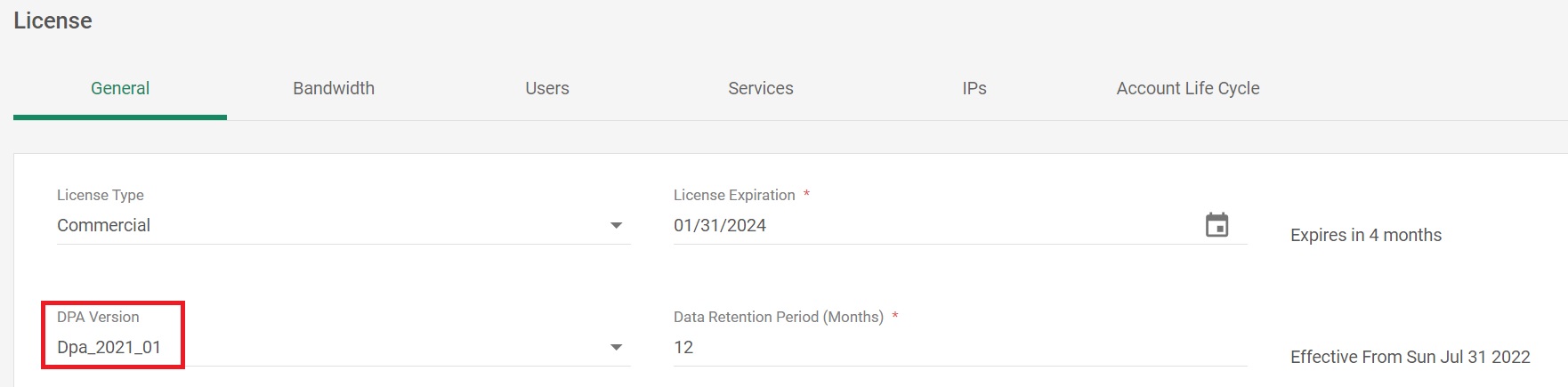
Task: Click the License Expiration field label
Action: (734, 195)
